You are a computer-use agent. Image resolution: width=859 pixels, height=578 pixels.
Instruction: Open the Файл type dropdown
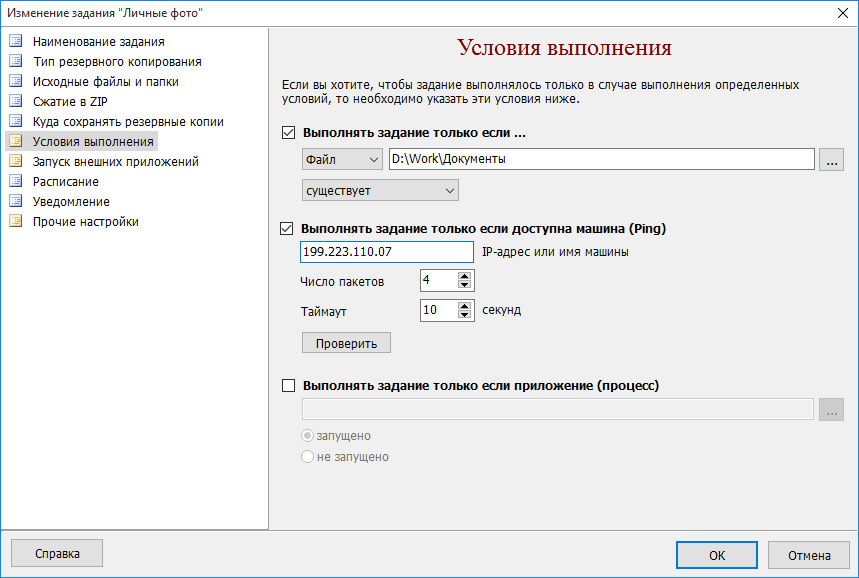click(342, 160)
